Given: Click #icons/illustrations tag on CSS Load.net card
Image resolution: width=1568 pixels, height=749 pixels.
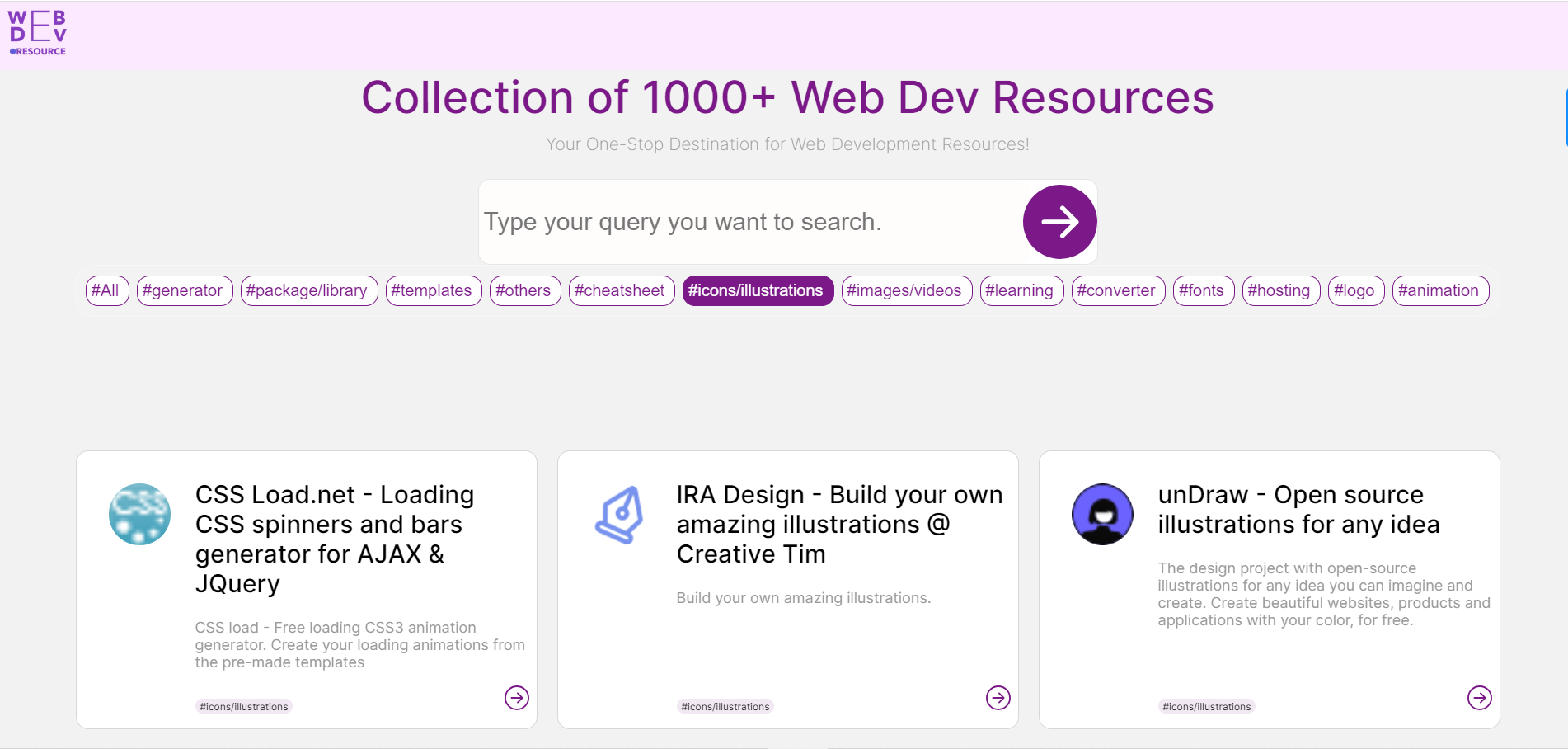Looking at the screenshot, I should 244,706.
